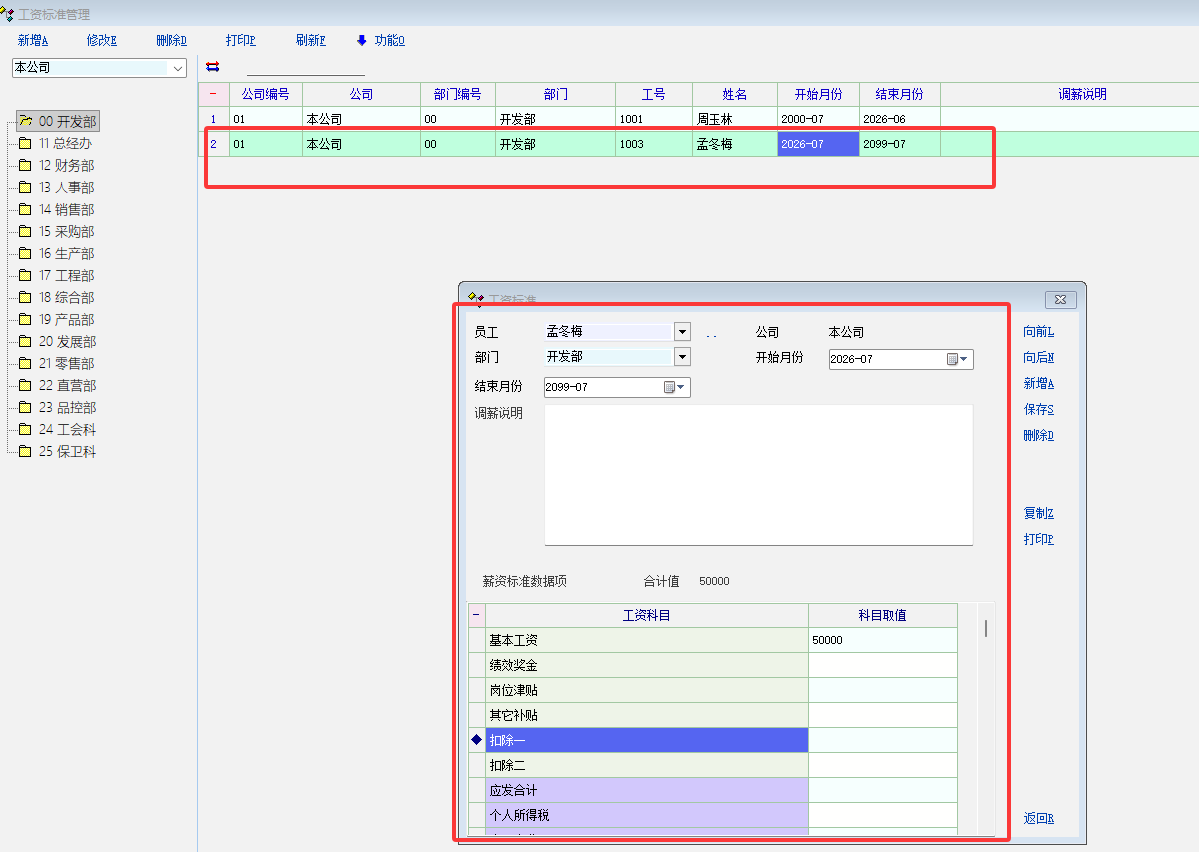Image resolution: width=1199 pixels, height=852 pixels.
Task: Click the 调薪说明 column header
Action: click(x=1082, y=94)
